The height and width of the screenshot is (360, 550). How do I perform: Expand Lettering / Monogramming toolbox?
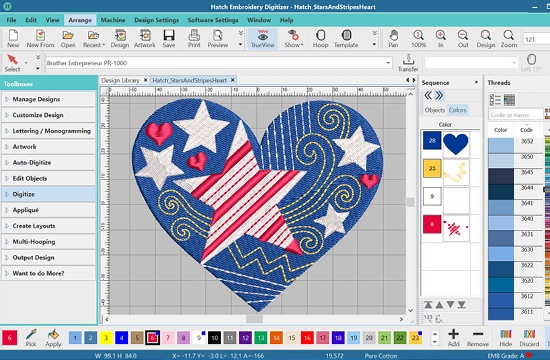[x=48, y=131]
